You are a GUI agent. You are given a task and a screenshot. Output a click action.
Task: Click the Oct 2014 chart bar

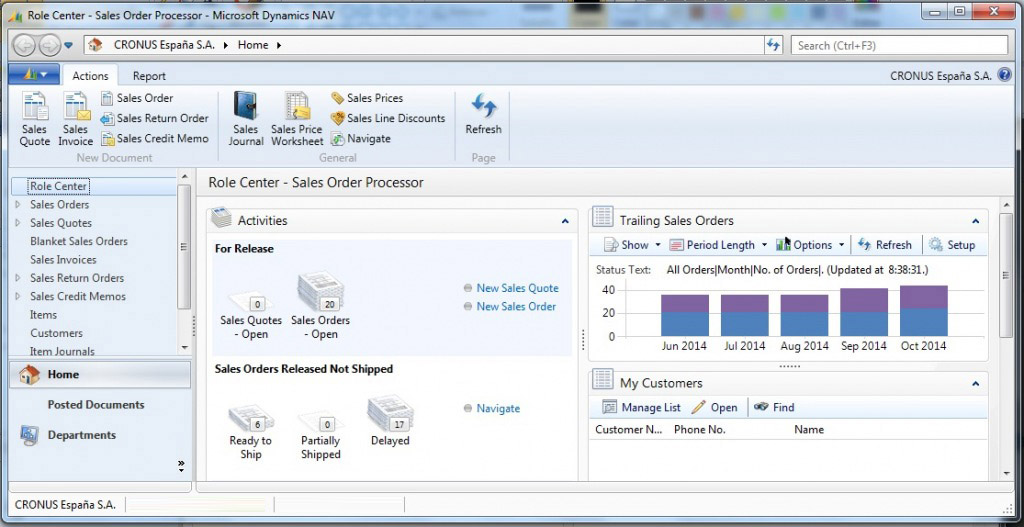923,311
